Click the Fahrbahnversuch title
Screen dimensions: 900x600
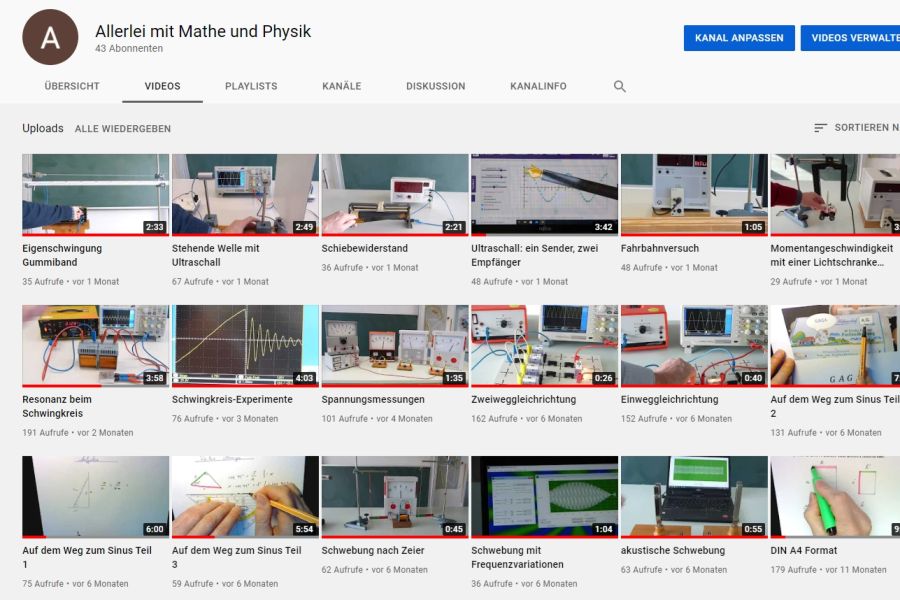660,248
